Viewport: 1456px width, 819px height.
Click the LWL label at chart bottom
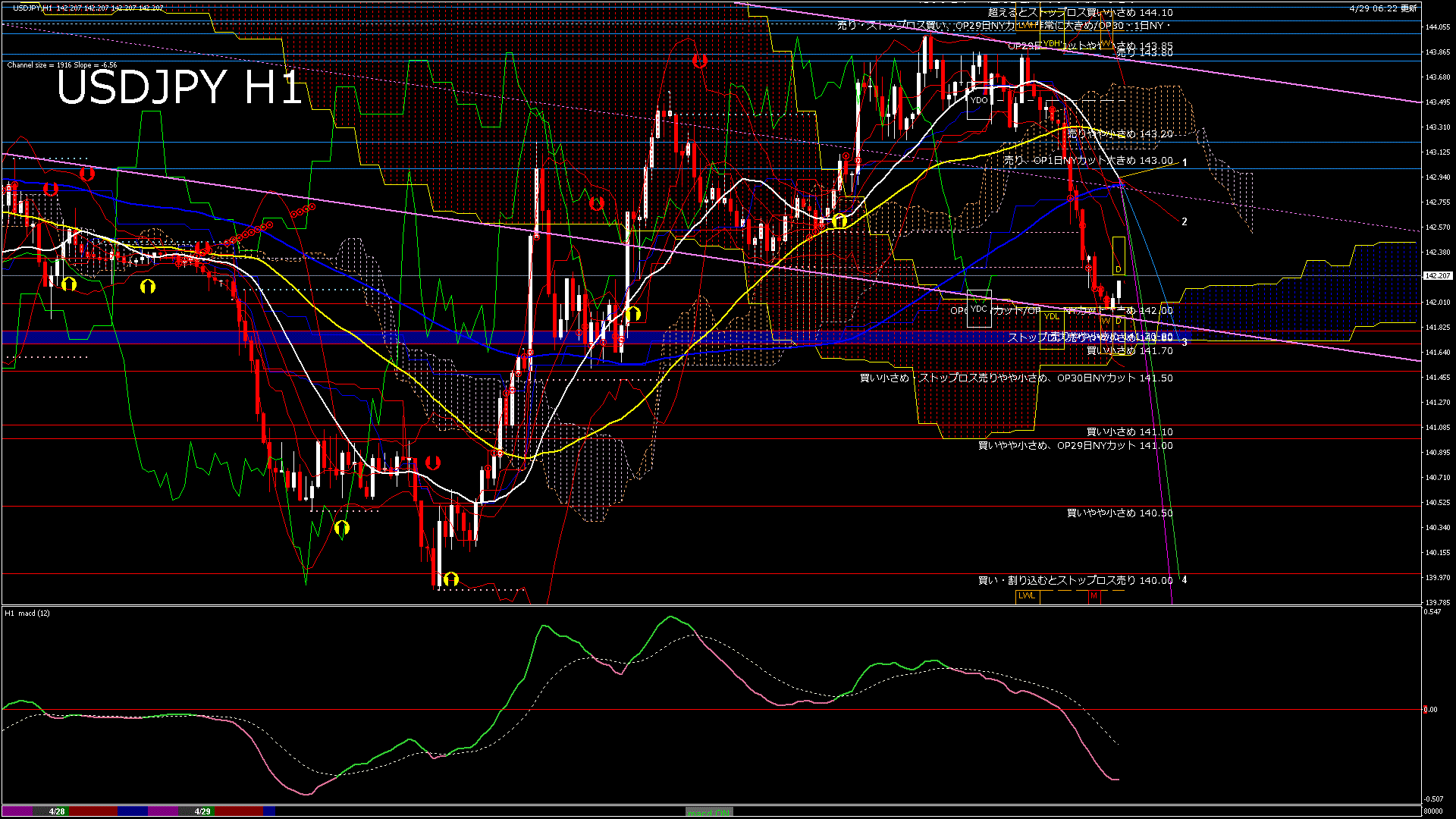1027,596
